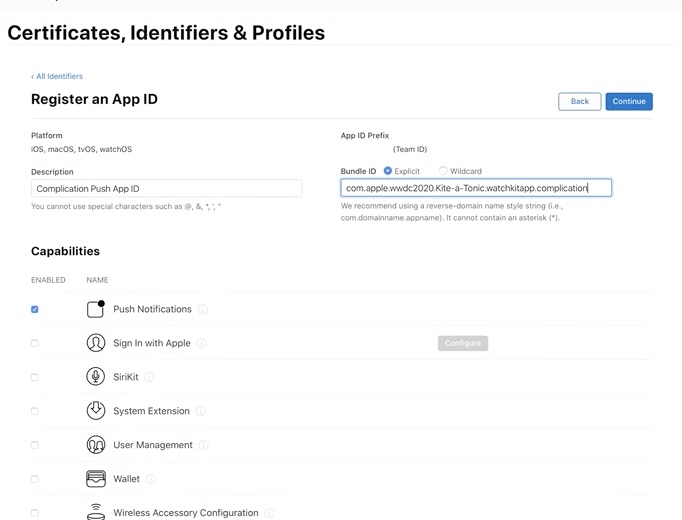Screen dimensions: 682x520
Task: Click the 'iOS, macOS, tvOS, watchOS' platform text
Action: tap(81, 149)
